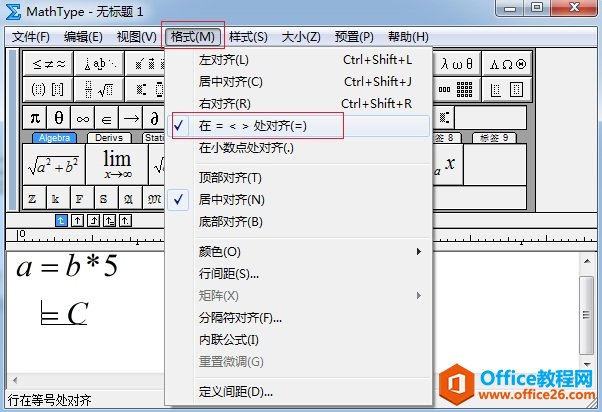Select the second tab stop type button
The width and height of the screenshot is (602, 412).
(78, 220)
